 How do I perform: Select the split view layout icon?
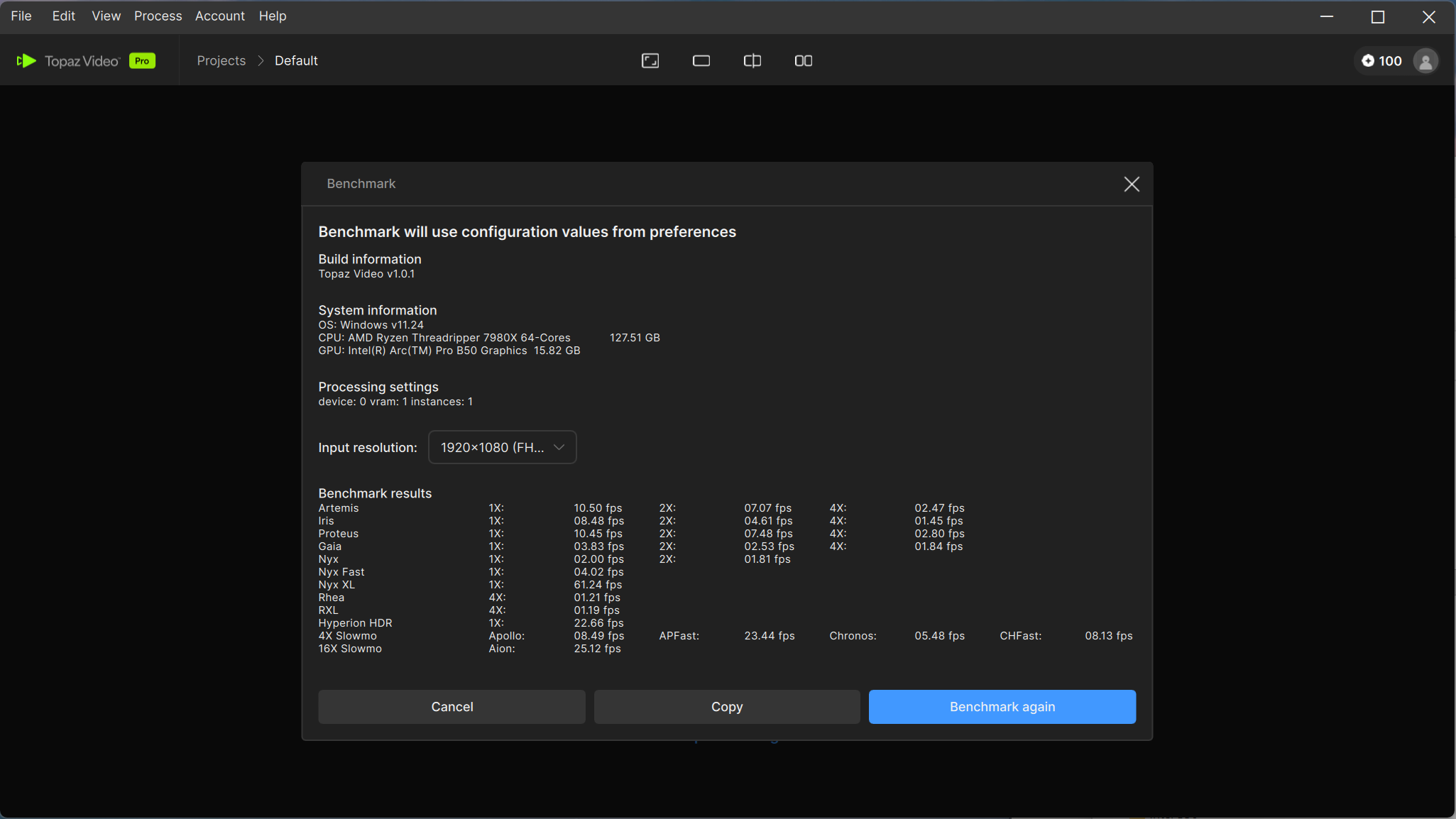click(x=752, y=61)
